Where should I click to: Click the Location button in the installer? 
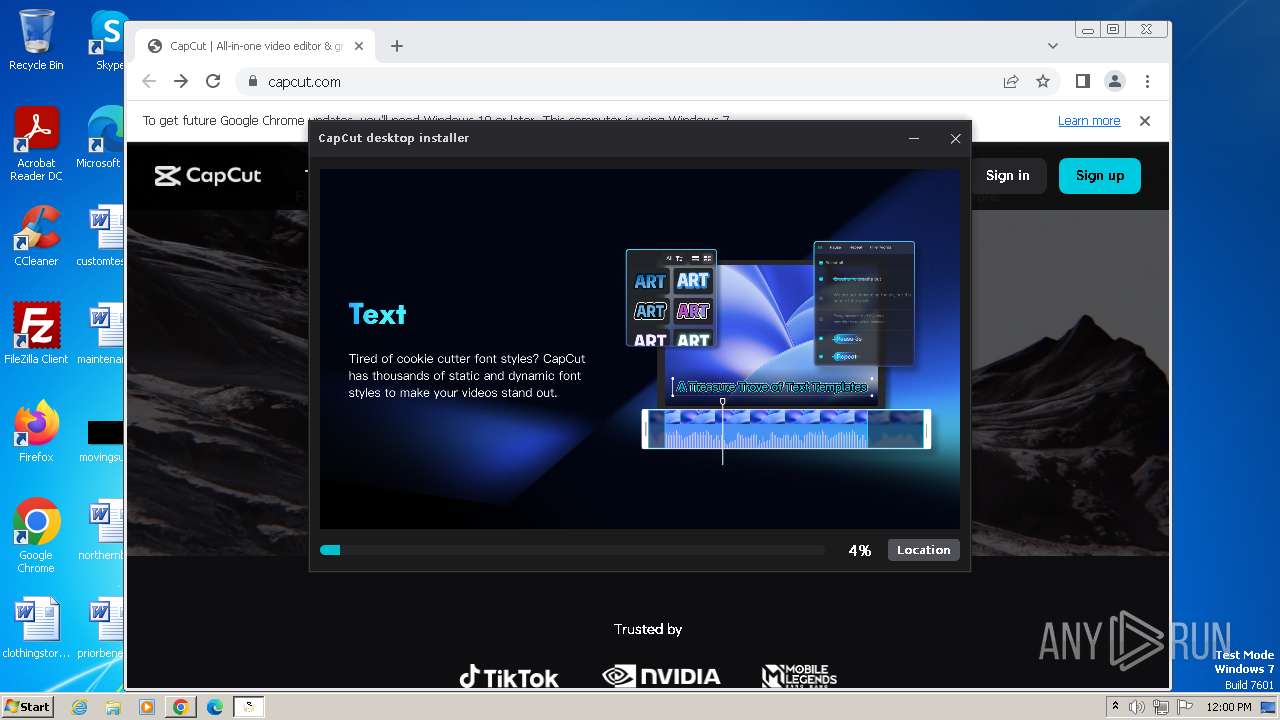coord(923,550)
